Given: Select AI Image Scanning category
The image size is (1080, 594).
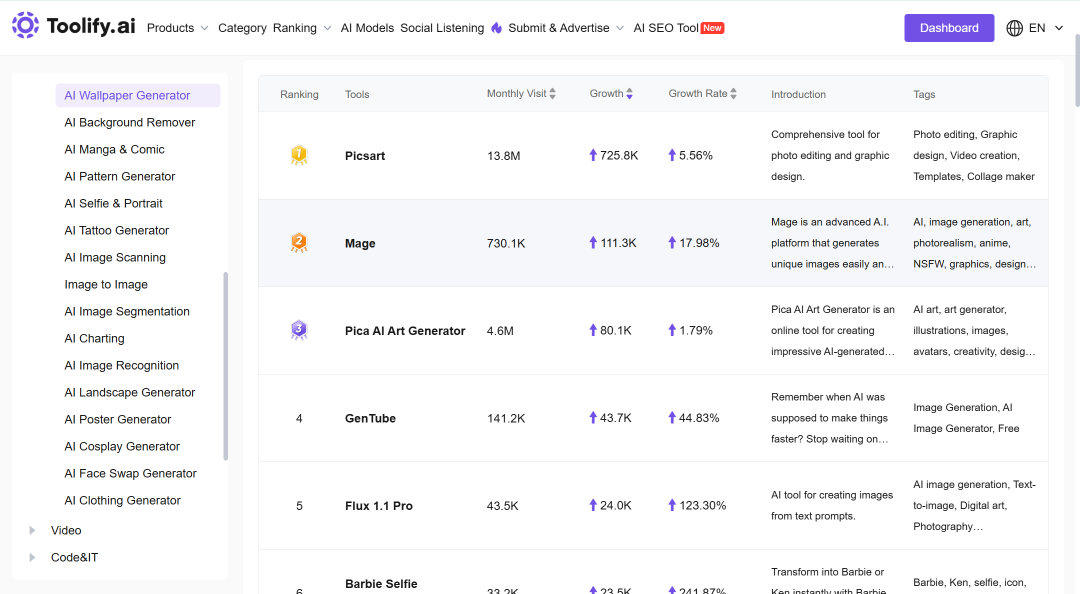Looking at the screenshot, I should coord(115,258).
